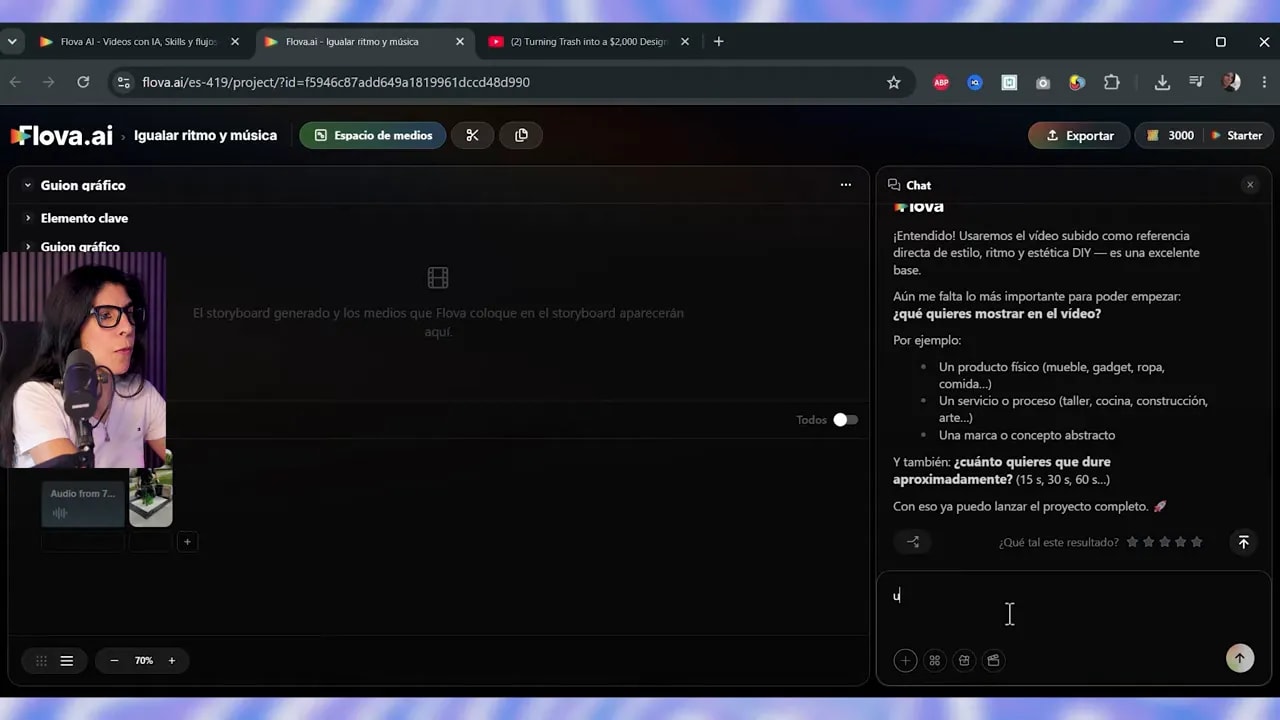
Task: Add a clip with the small plus box
Action: coord(187,542)
